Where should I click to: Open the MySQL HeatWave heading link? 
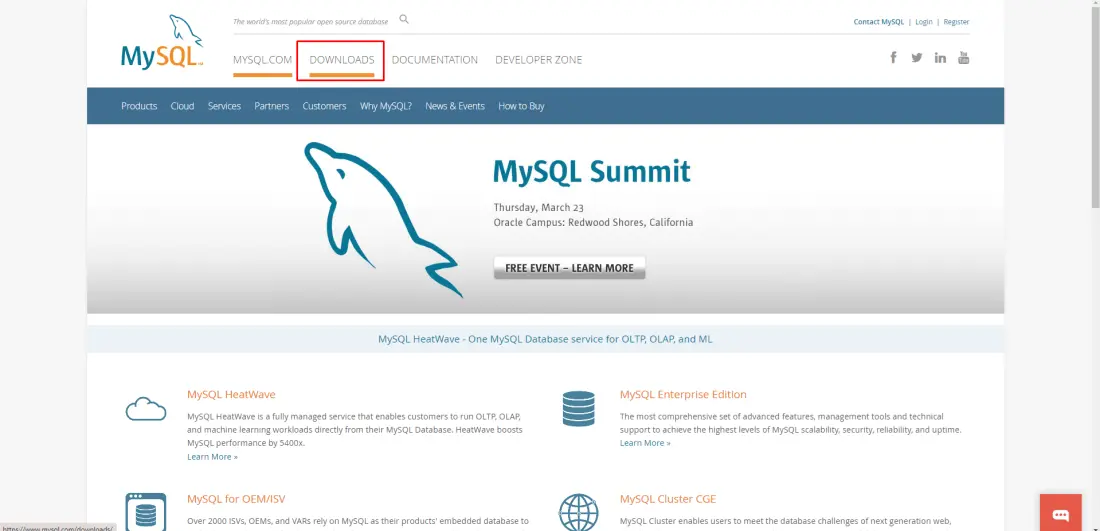pos(231,394)
